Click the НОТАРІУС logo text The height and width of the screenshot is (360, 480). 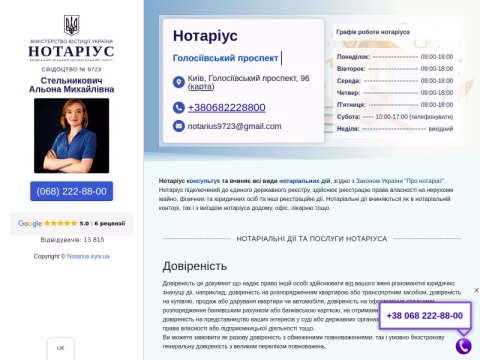tap(71, 51)
